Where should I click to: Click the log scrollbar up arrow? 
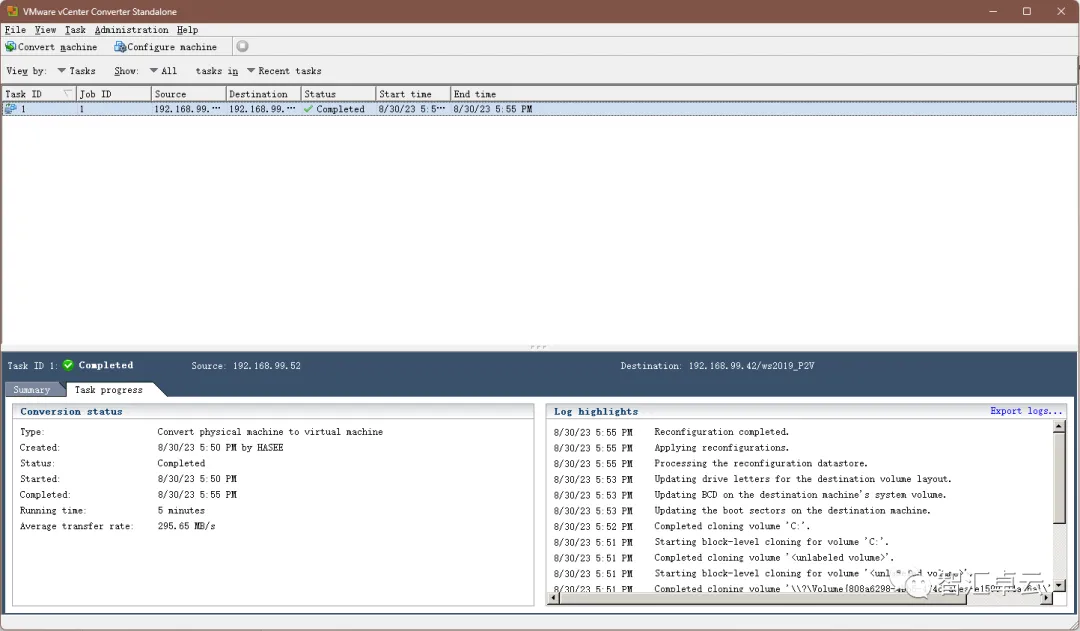pyautogui.click(x=1059, y=427)
